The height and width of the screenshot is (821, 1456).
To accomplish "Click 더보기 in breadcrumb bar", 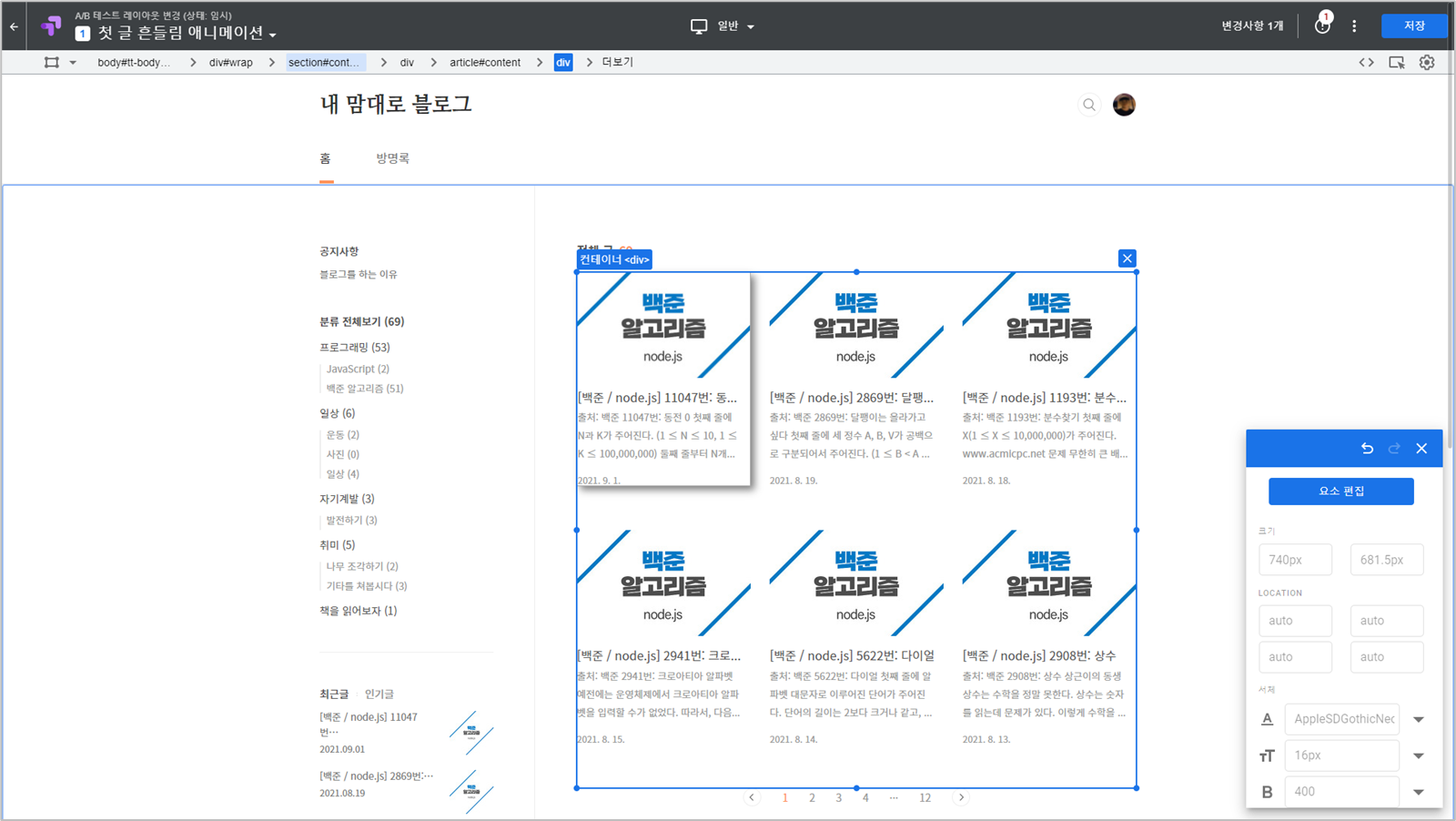I will click(x=617, y=62).
